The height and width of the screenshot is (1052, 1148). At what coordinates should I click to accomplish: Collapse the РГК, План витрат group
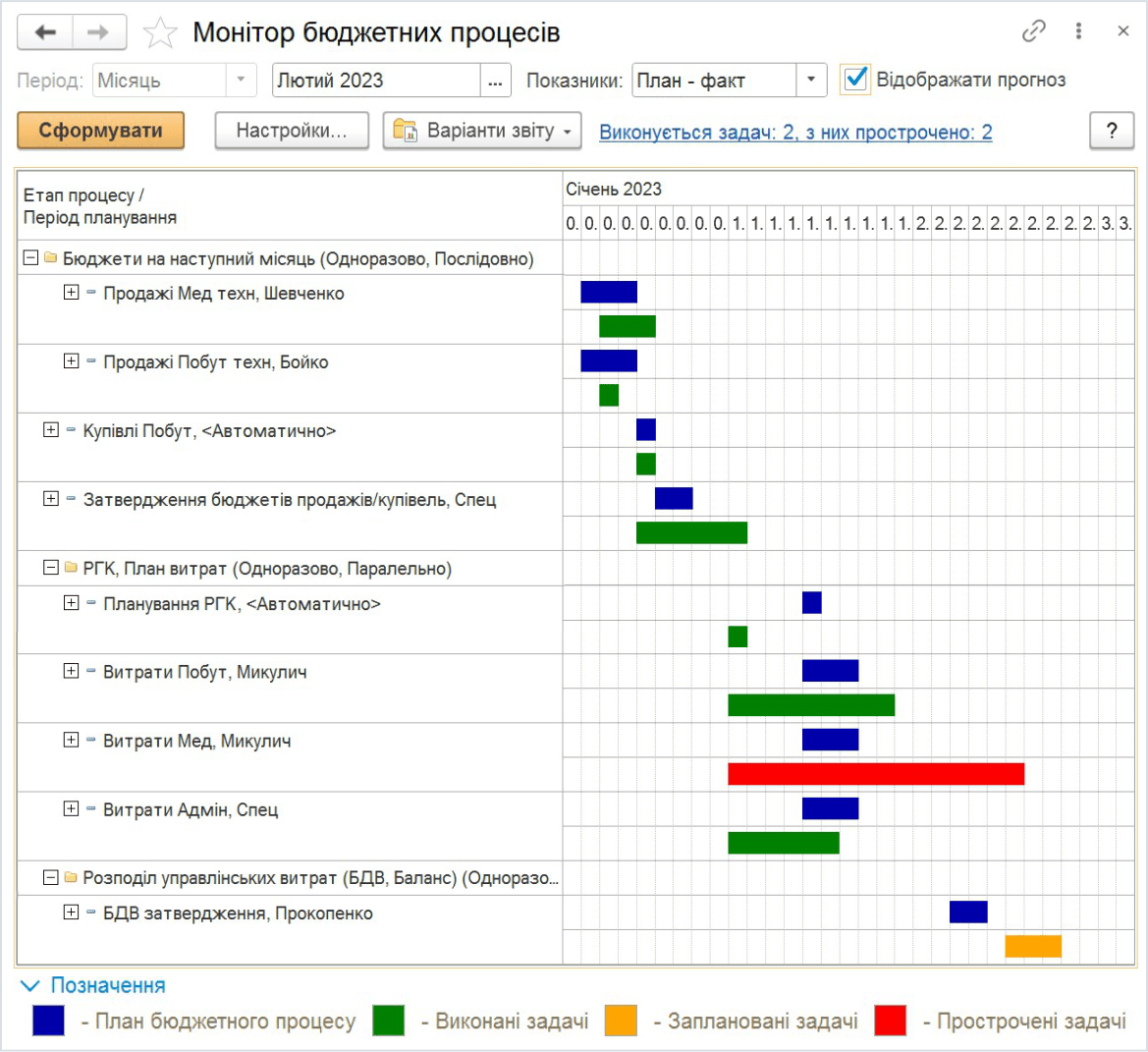tap(51, 568)
